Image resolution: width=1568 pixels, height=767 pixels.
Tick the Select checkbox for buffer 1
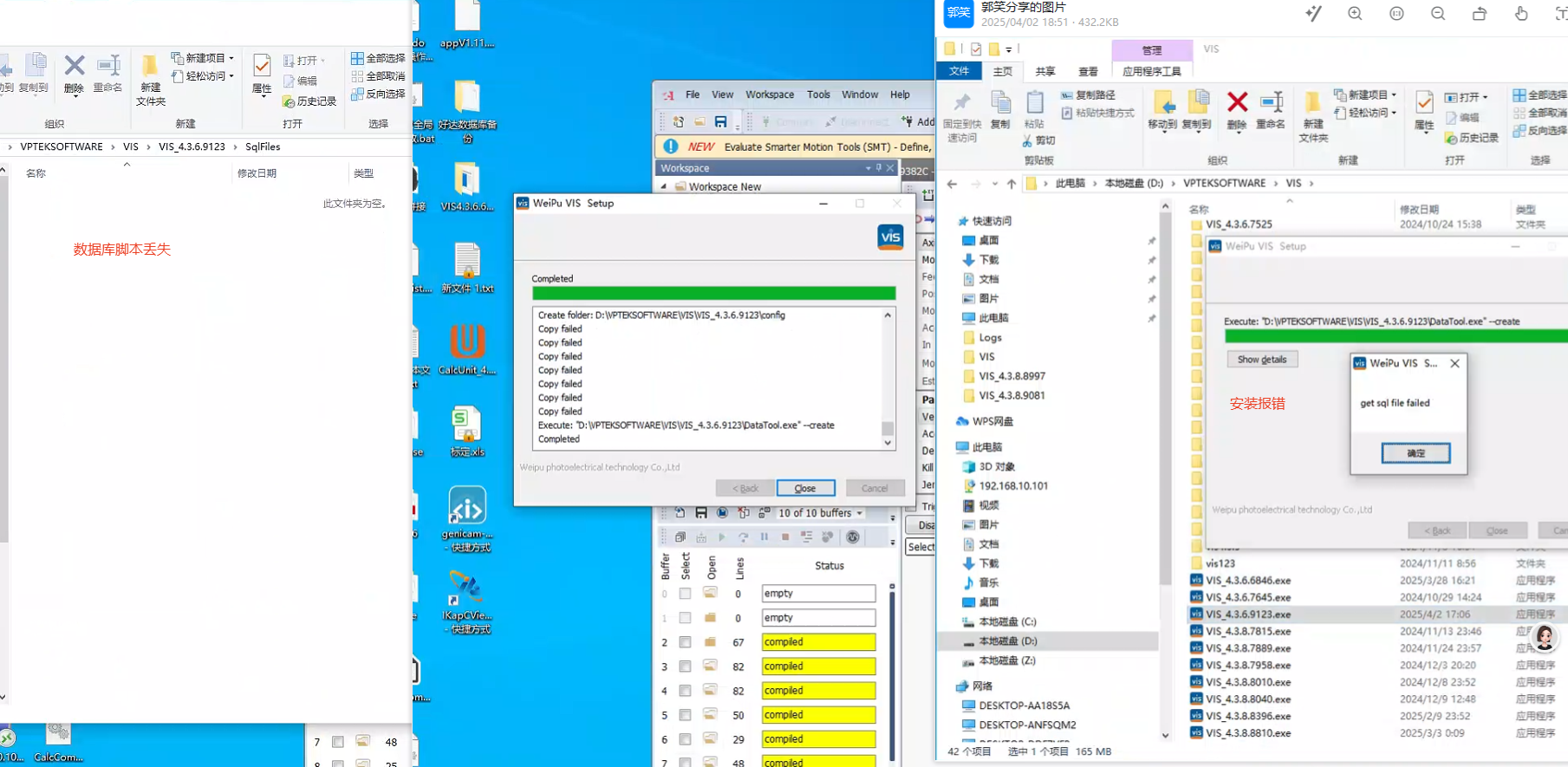pyautogui.click(x=685, y=618)
